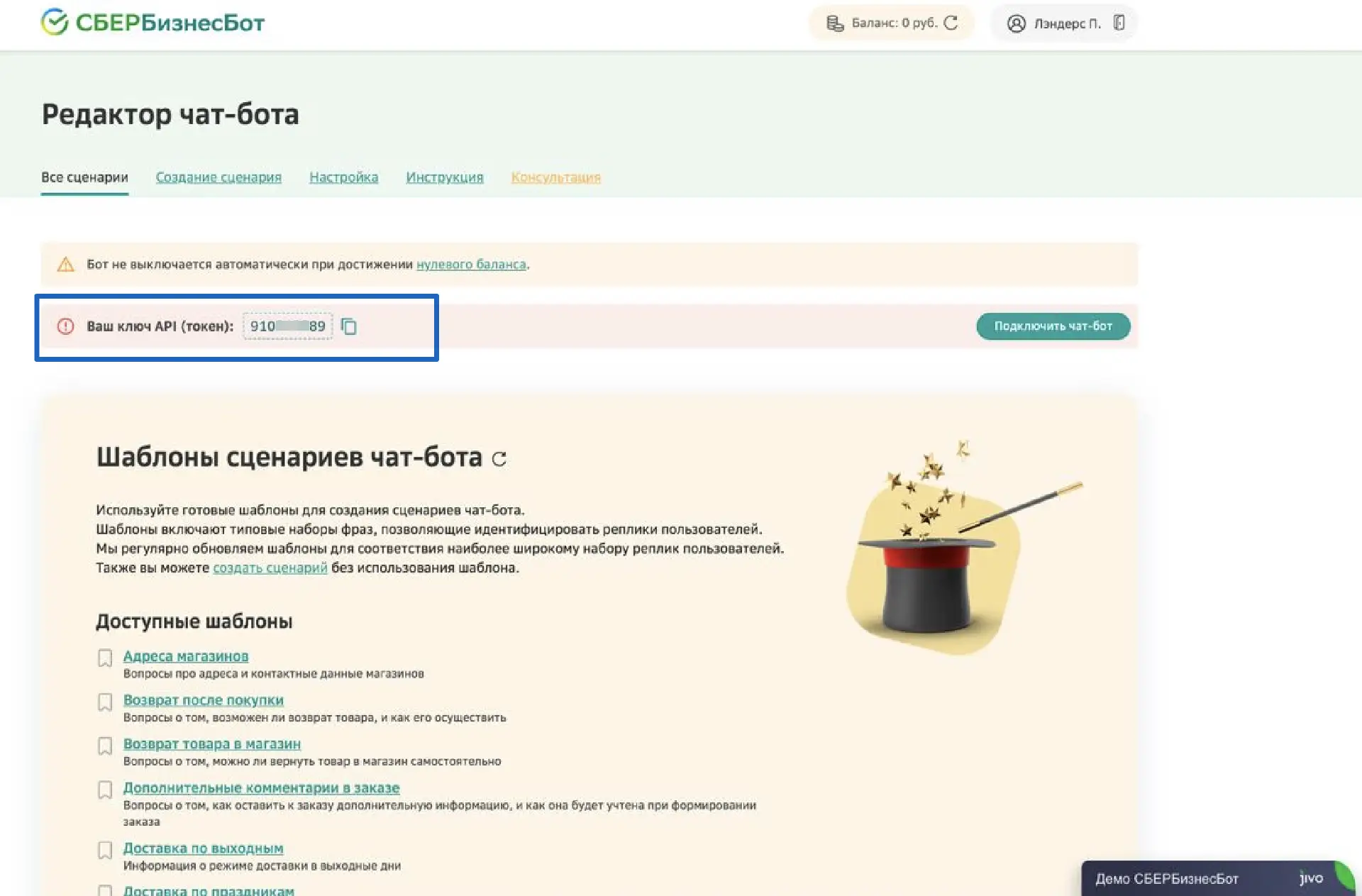This screenshot has width=1362, height=896.
Task: Open the Настройка tab
Action: coord(343,177)
